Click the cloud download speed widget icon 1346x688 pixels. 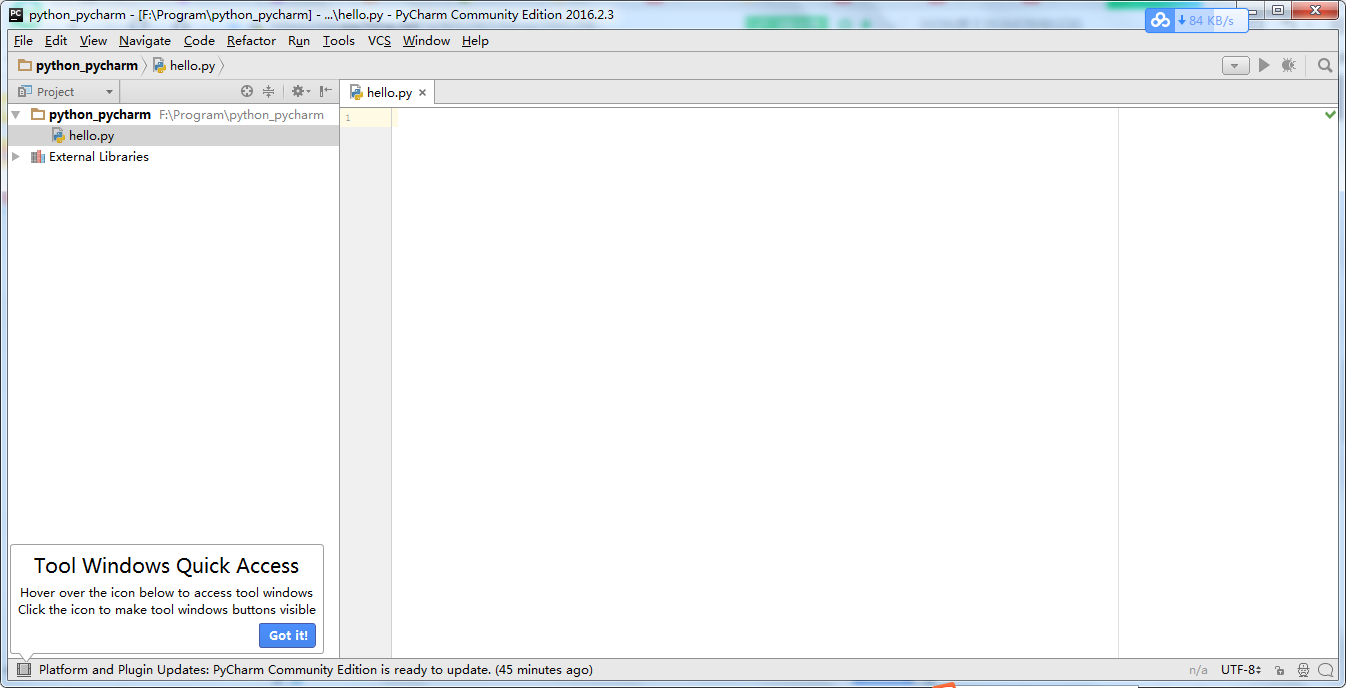1160,20
